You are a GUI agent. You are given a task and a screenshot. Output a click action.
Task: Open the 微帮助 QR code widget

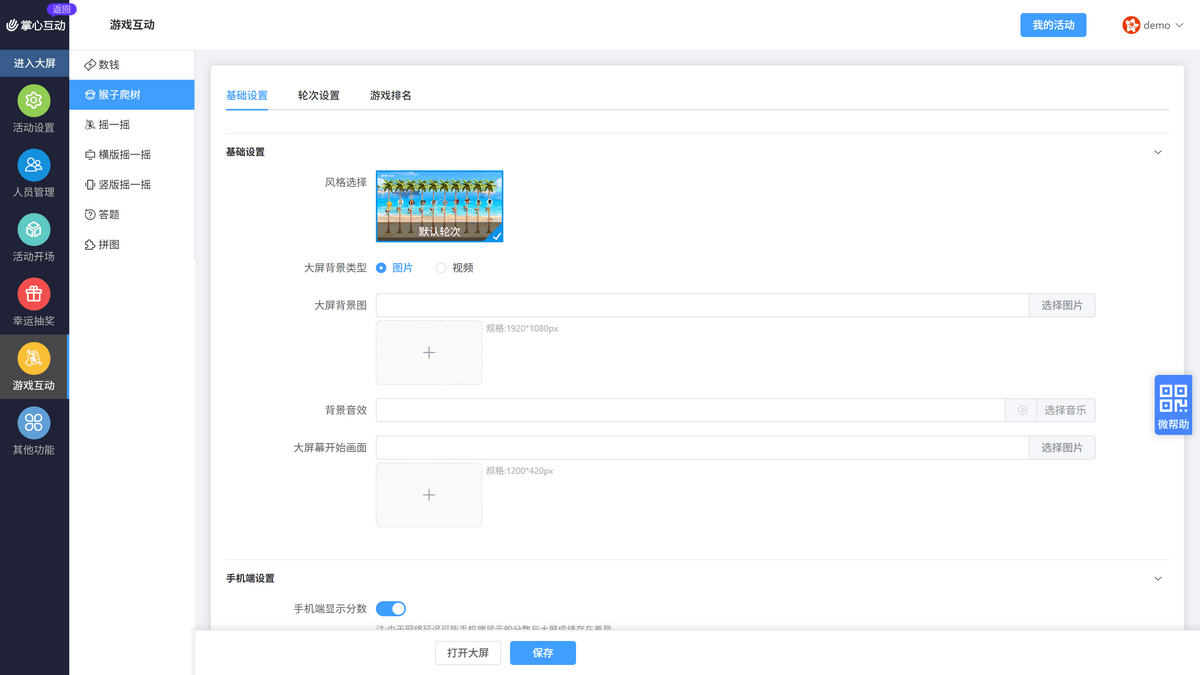click(1173, 405)
